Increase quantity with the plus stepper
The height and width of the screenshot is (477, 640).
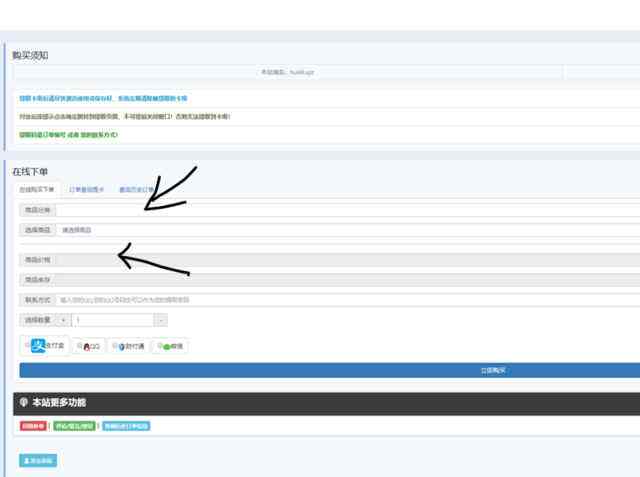point(63,320)
